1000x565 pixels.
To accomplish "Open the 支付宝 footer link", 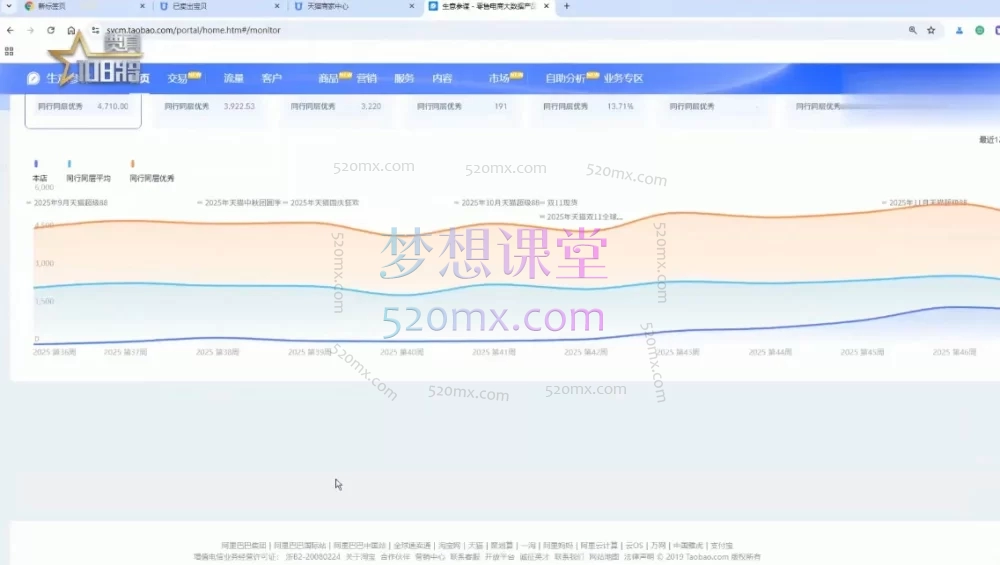I will 721,546.
